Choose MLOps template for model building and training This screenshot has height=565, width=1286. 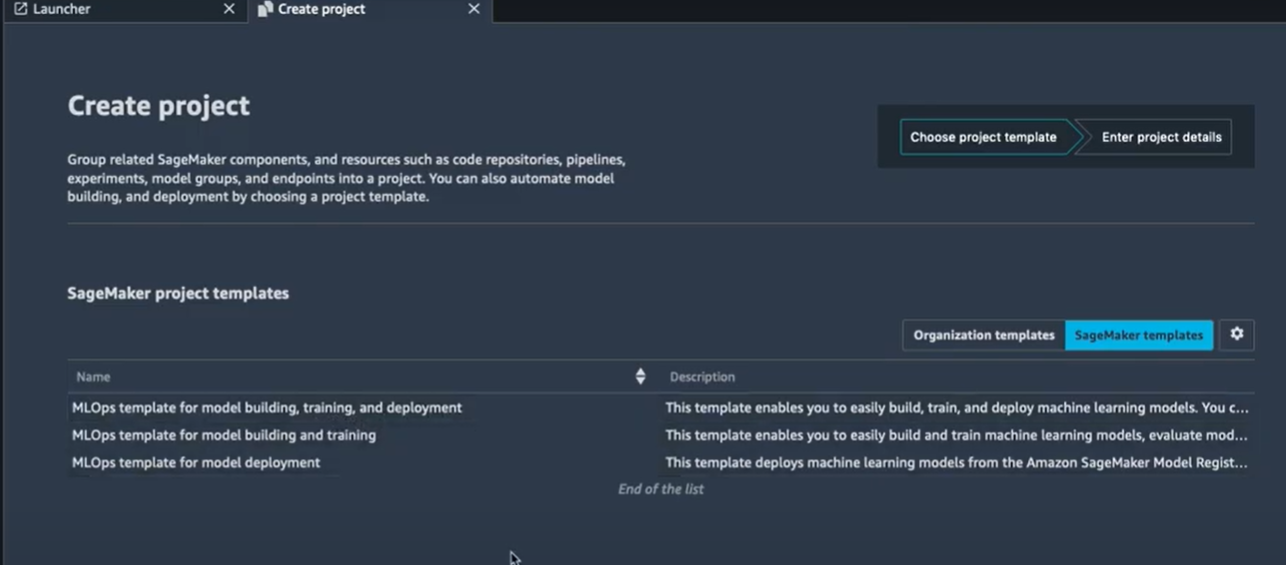coord(224,435)
